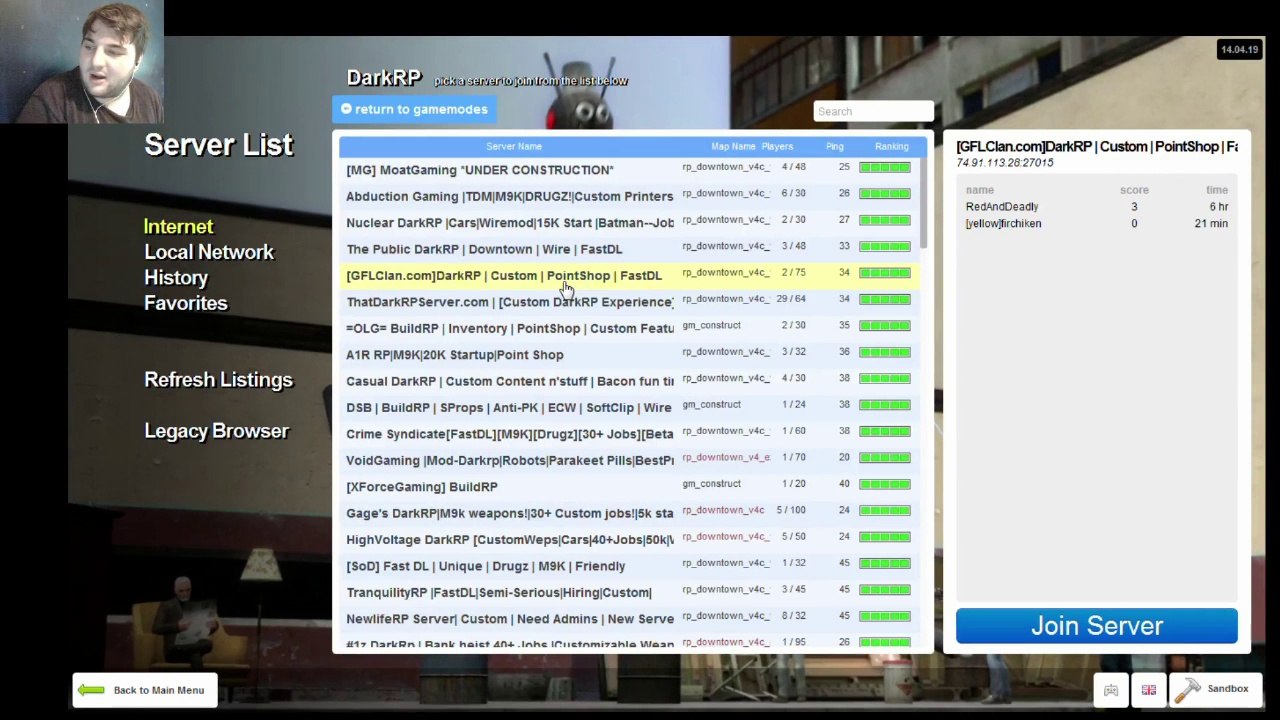This screenshot has width=1280, height=720.
Task: Select the A1R RP|M9K|20K Startup server
Action: [x=628, y=354]
